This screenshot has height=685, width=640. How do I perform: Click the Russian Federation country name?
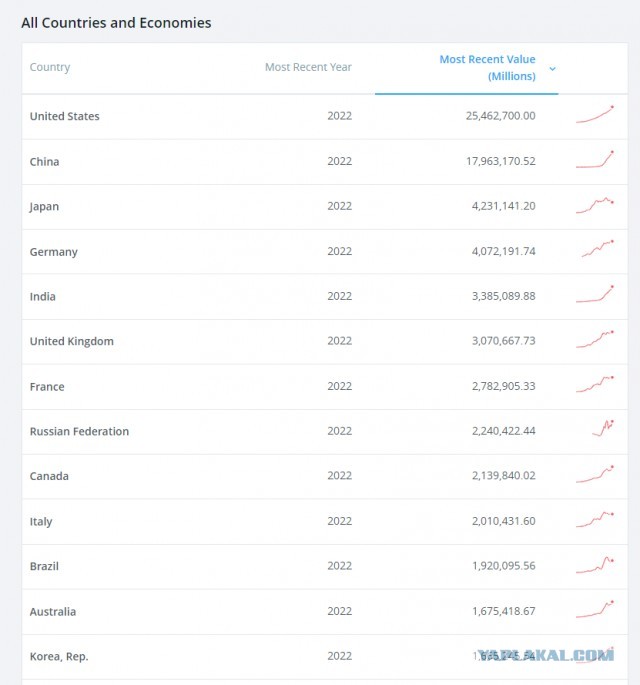pos(80,431)
